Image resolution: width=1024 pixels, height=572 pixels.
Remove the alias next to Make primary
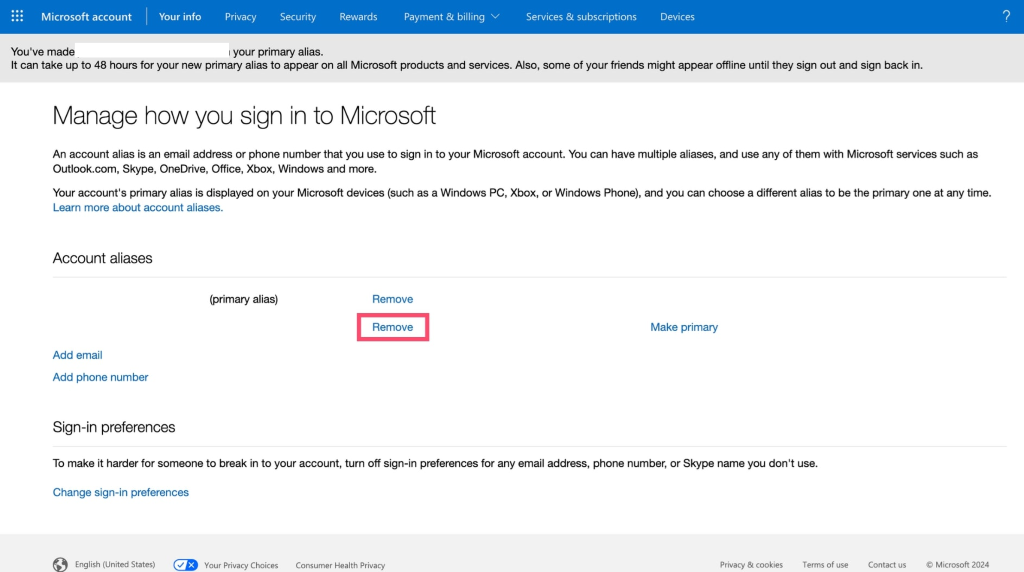[x=392, y=327]
